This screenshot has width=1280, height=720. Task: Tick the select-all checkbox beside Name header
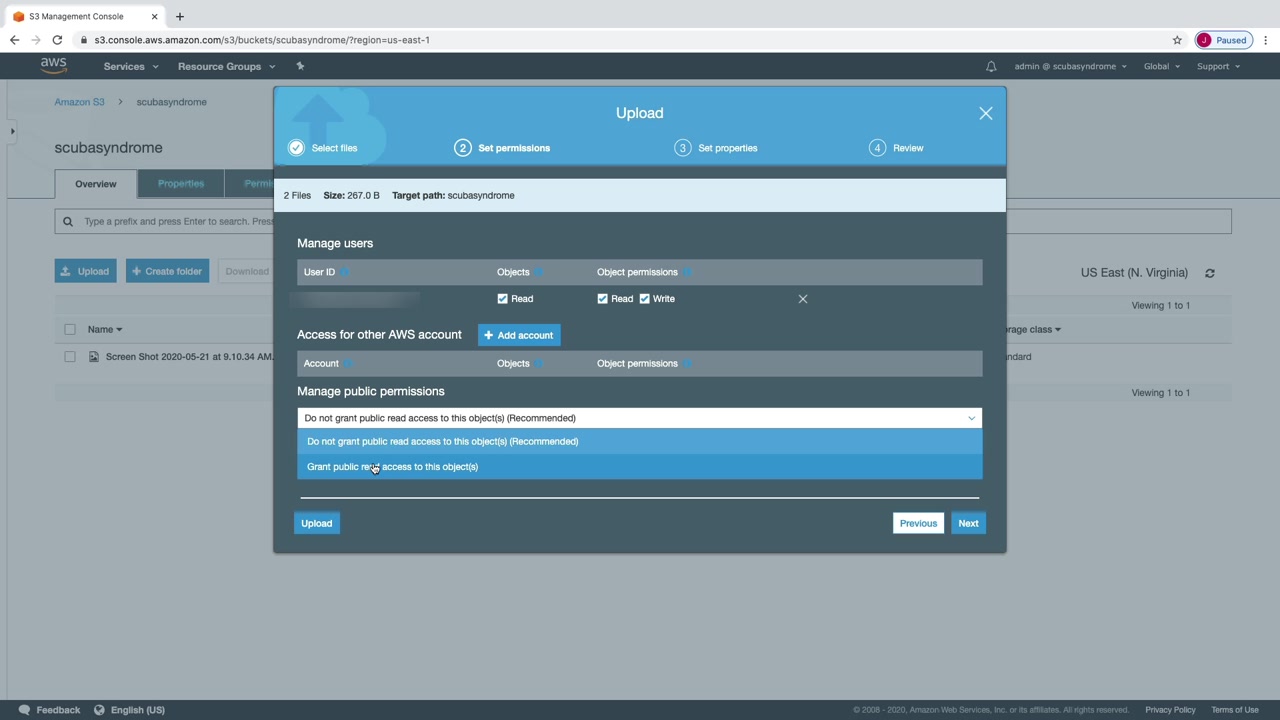(x=70, y=329)
